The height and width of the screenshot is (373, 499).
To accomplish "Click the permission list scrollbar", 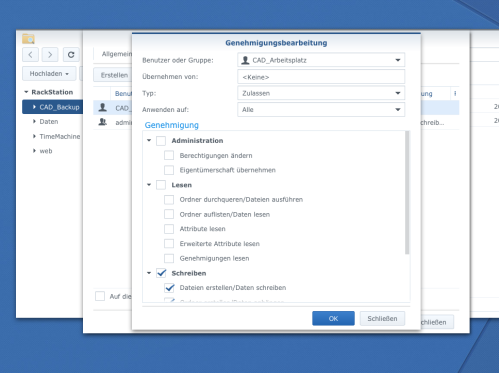I will tap(407, 193).
